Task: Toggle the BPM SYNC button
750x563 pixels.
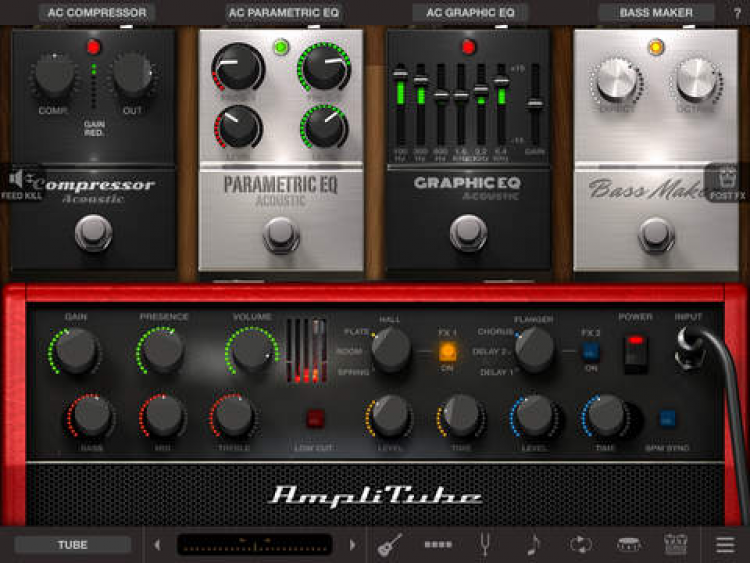Action: pyautogui.click(x=667, y=419)
